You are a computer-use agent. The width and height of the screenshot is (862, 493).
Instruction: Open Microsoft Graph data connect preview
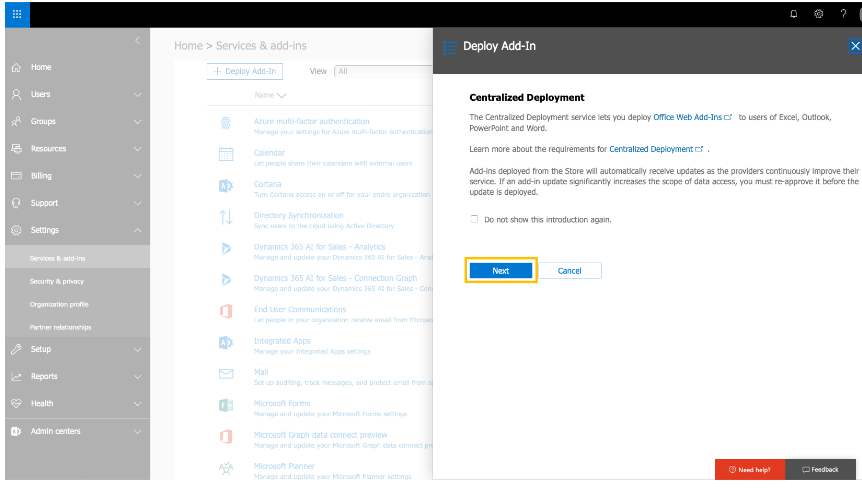point(321,435)
